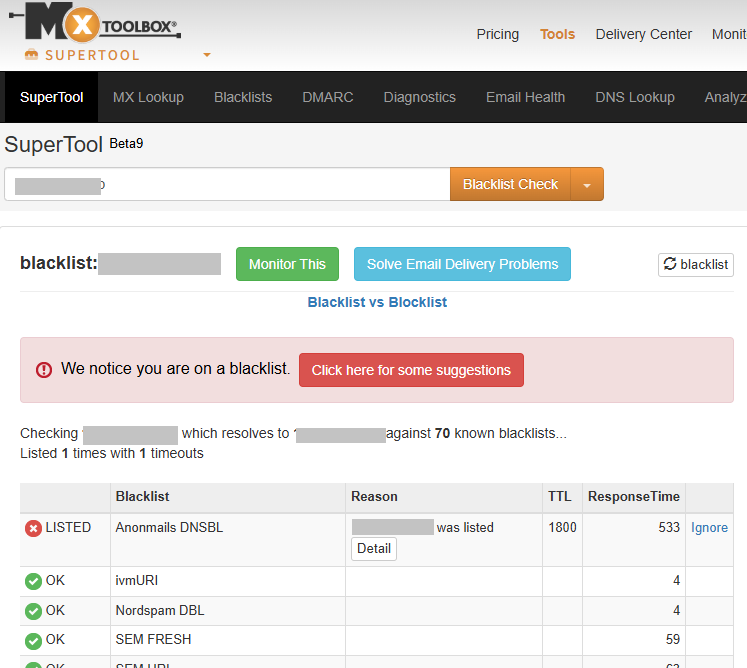747x668 pixels.
Task: Open Delivery Center from top menu
Action: click(643, 34)
